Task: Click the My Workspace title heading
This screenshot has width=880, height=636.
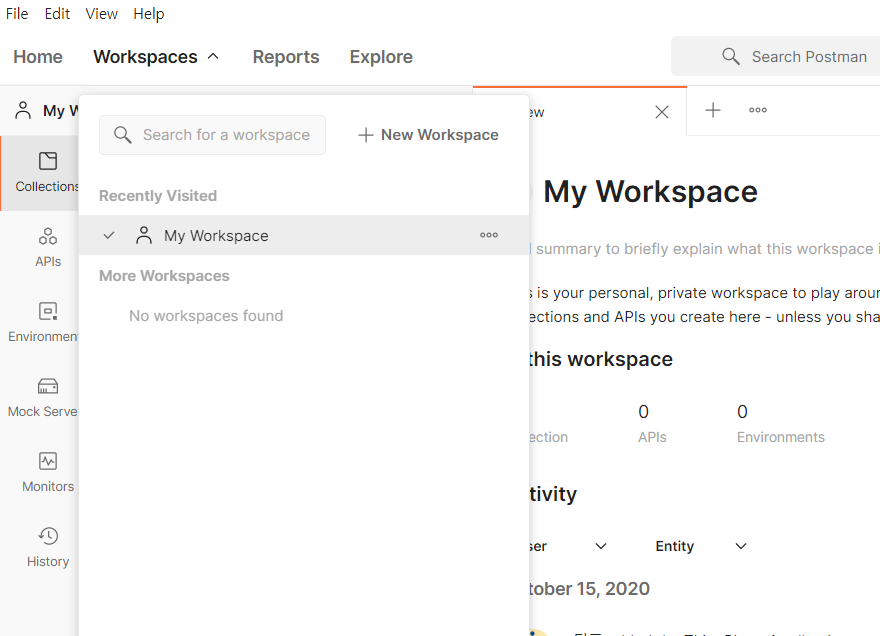Action: click(650, 191)
